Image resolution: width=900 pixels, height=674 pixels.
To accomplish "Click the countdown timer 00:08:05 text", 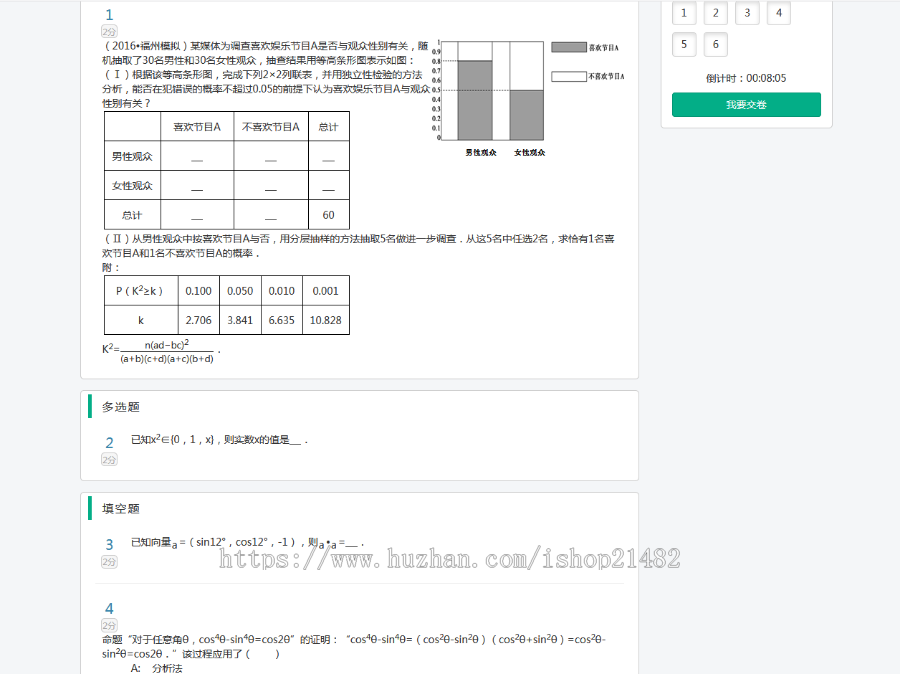I will (766, 78).
